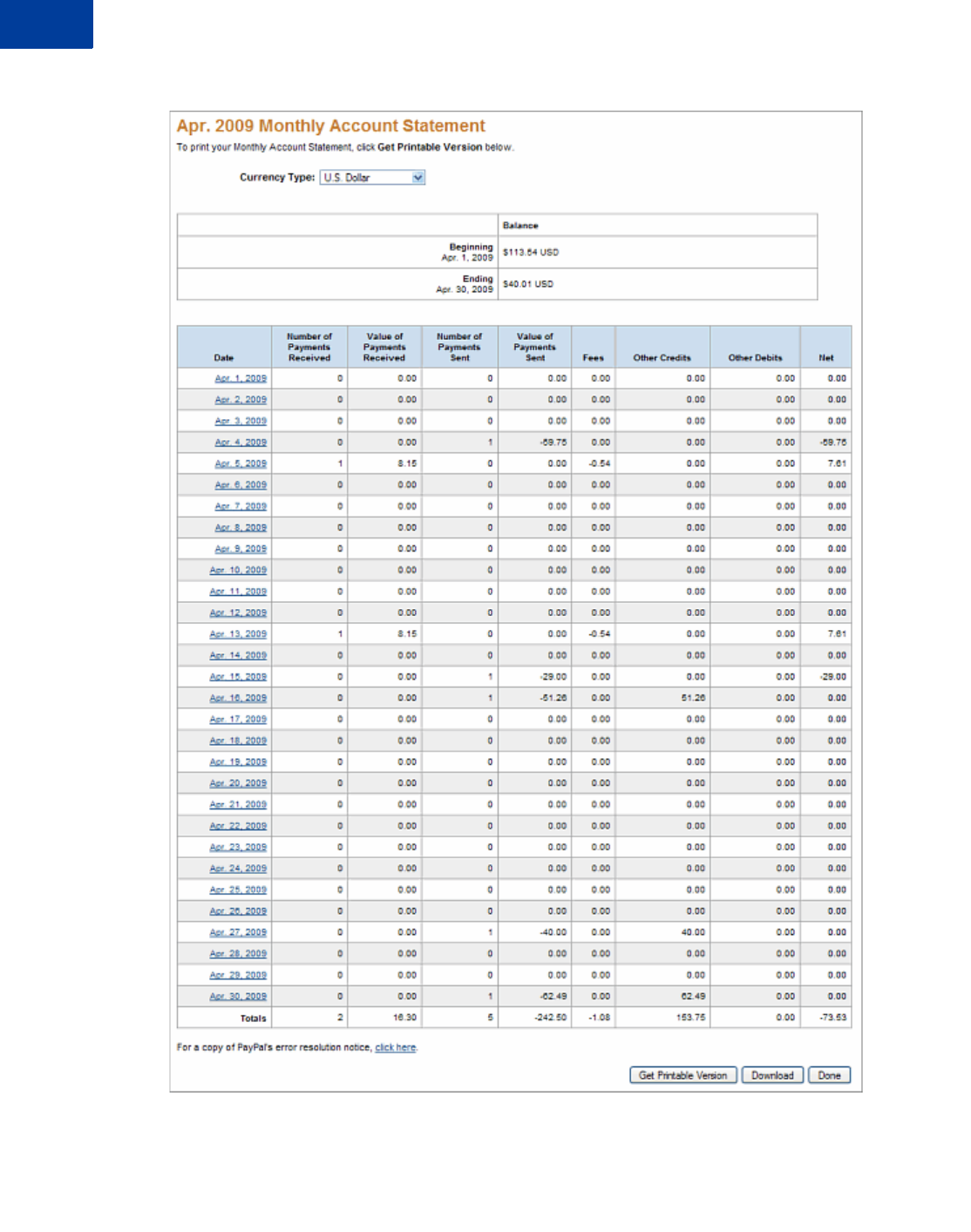Open the Currency Type dropdown
This screenshot has width=971, height=1232.
coord(372,178)
